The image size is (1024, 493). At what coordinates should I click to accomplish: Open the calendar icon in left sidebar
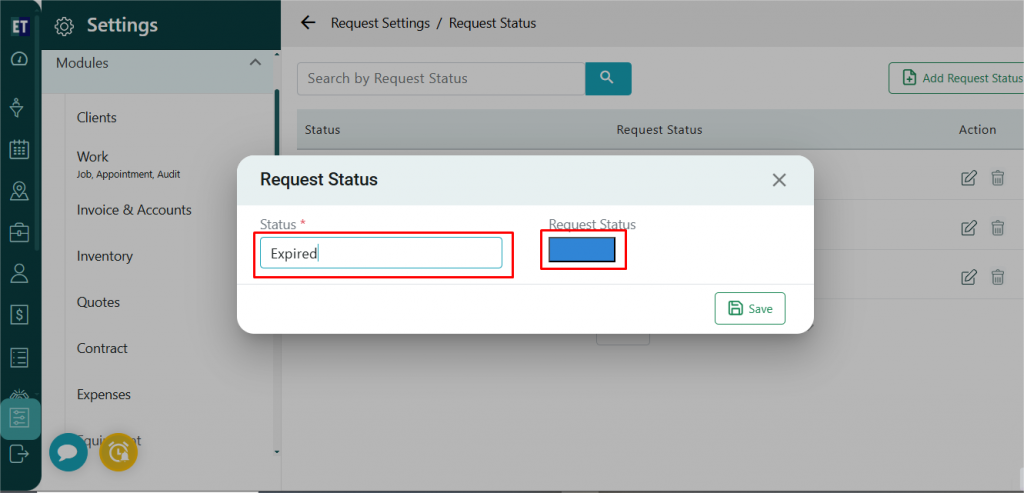(19, 150)
